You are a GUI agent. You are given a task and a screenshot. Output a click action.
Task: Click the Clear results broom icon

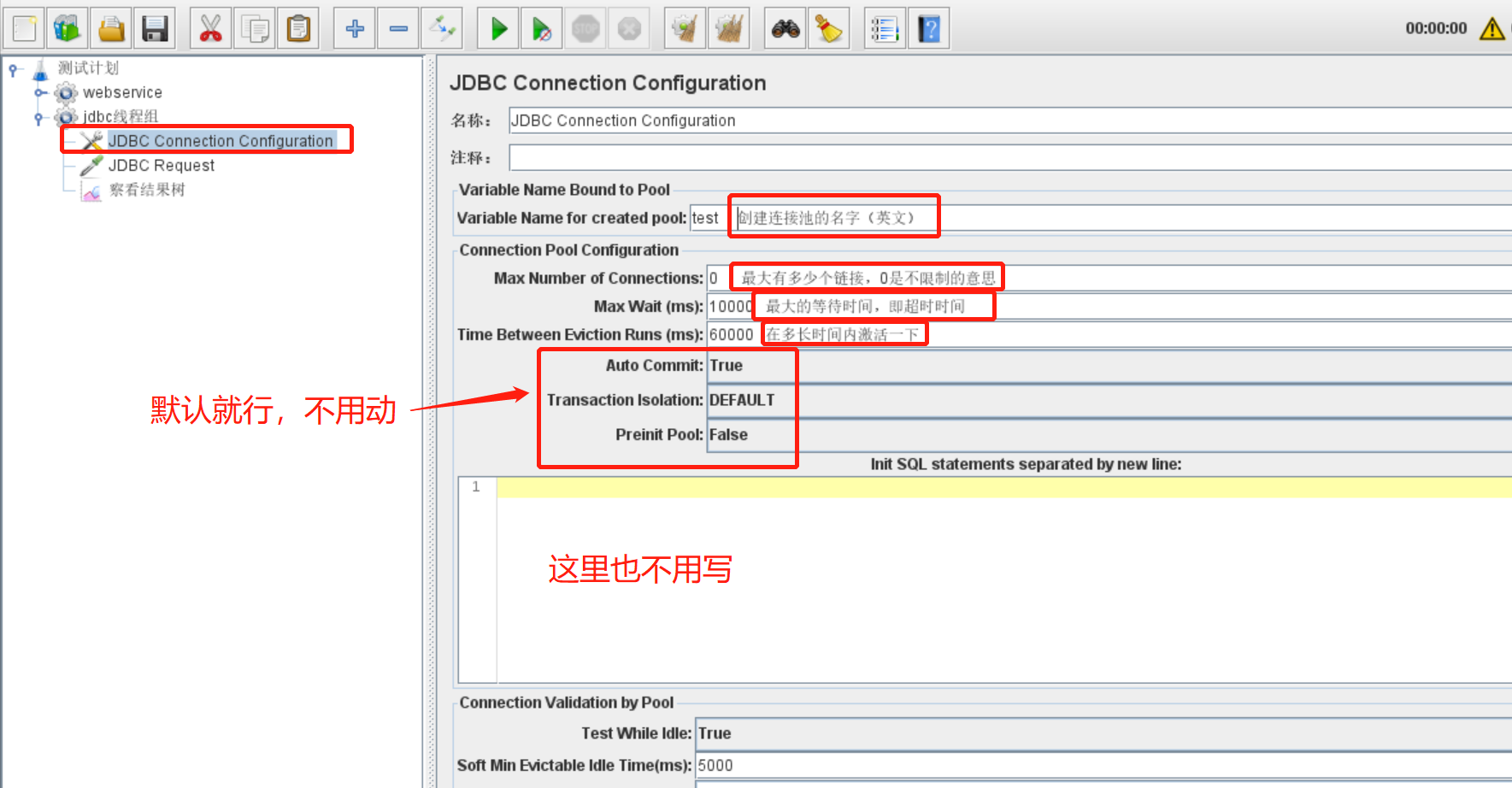click(685, 28)
